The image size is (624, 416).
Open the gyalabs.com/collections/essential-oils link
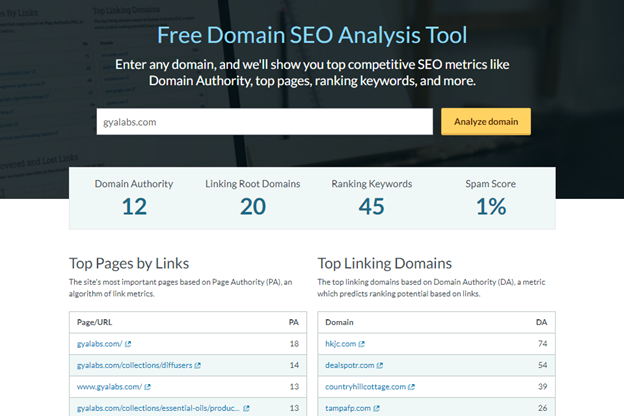point(158,408)
